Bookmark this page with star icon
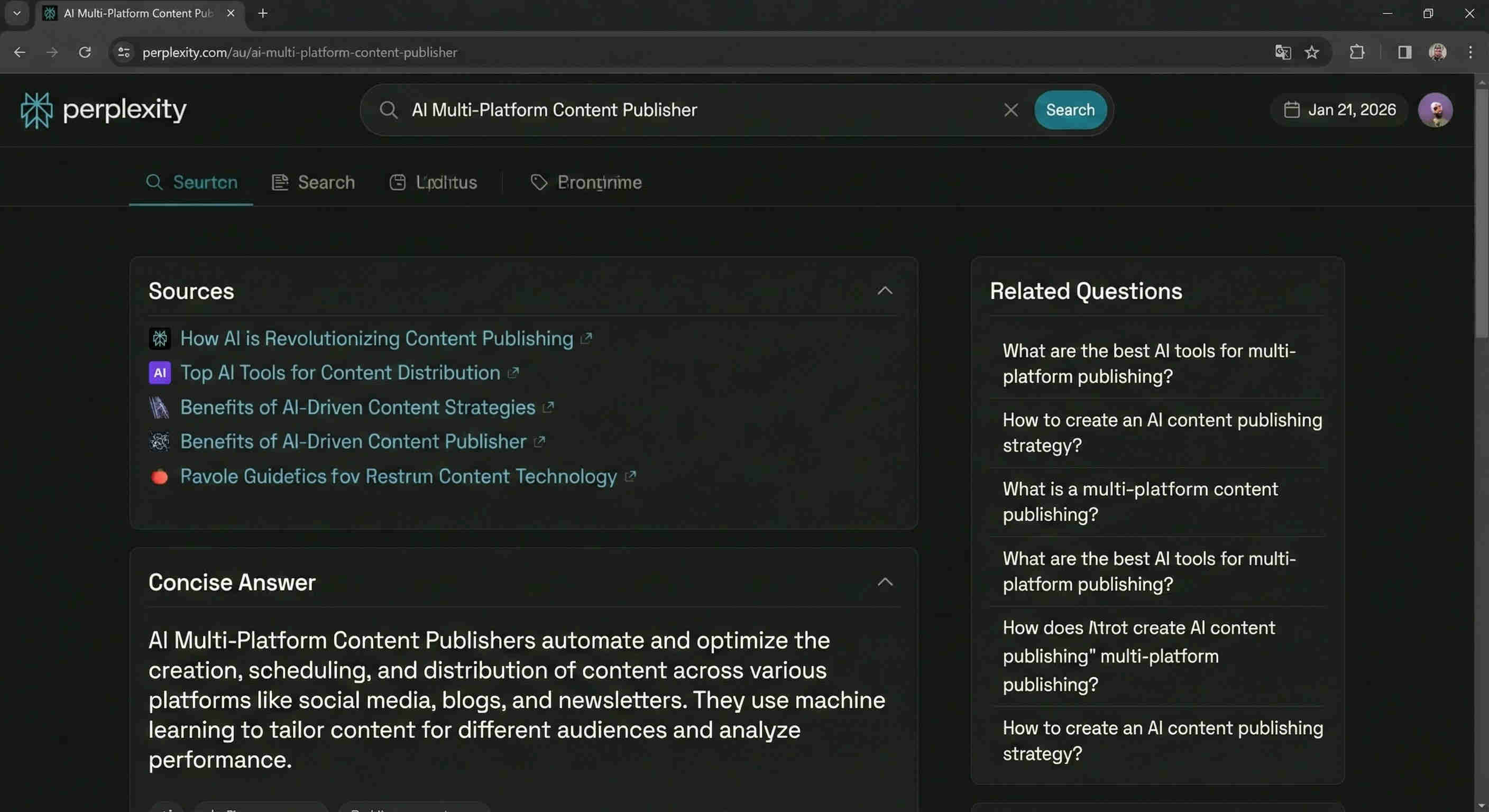The width and height of the screenshot is (1489, 812). (1312, 52)
